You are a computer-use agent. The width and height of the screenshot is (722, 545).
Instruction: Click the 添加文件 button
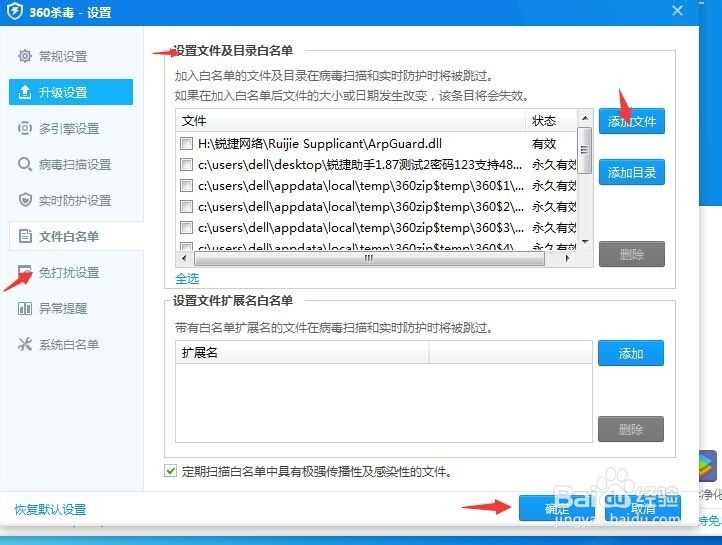click(632, 121)
